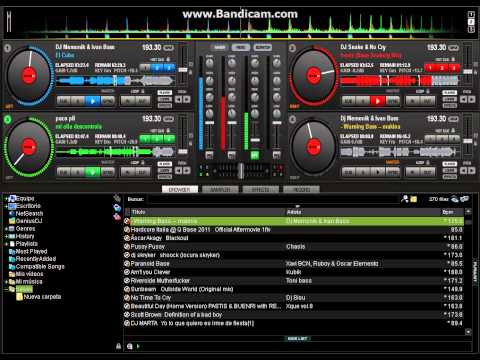This screenshot has height=360, width=480.
Task: Toggle key lock next to deck 1 BPM
Action: tap(168, 48)
